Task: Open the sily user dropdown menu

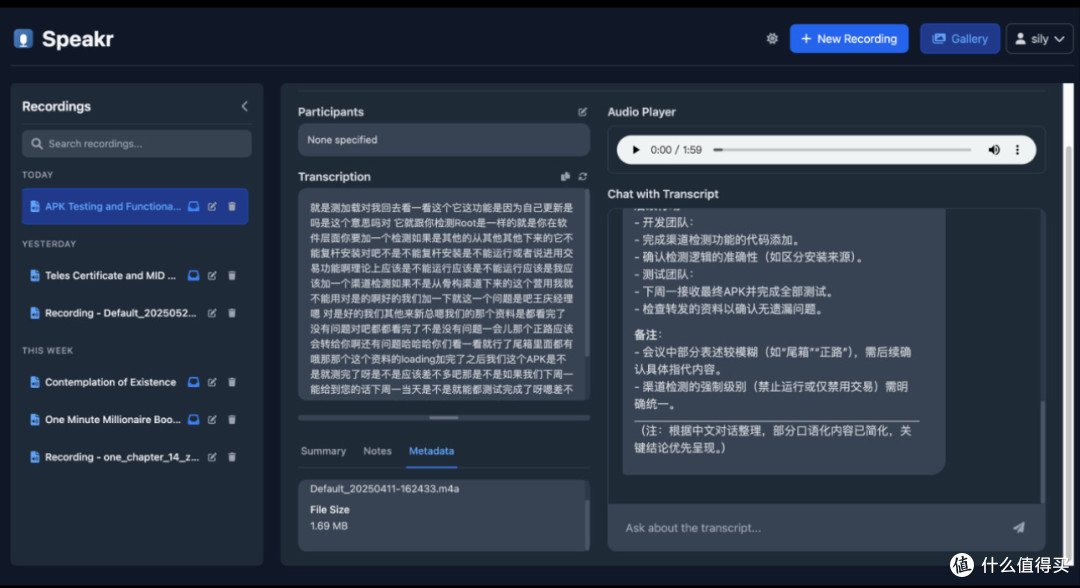Action: [1039, 39]
